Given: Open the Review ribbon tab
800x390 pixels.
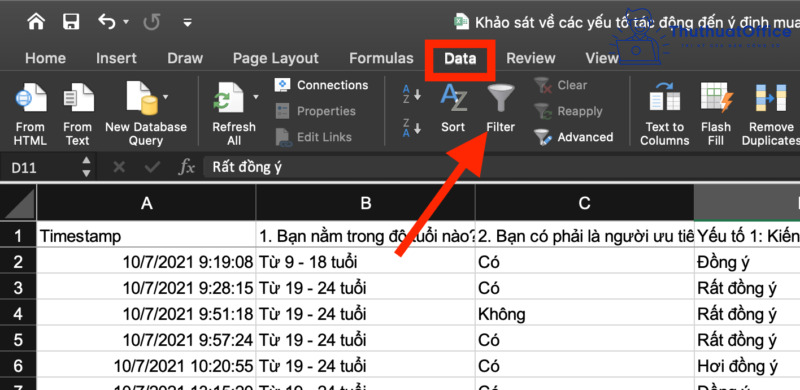Looking at the screenshot, I should pyautogui.click(x=531, y=58).
